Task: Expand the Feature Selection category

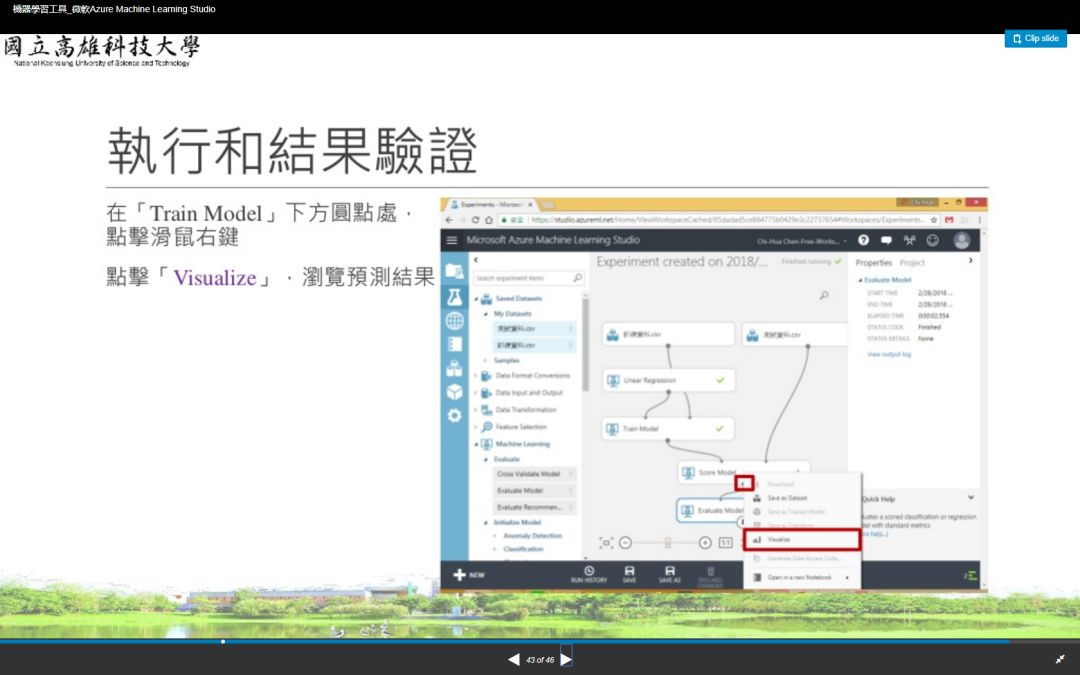Action: (x=476, y=427)
